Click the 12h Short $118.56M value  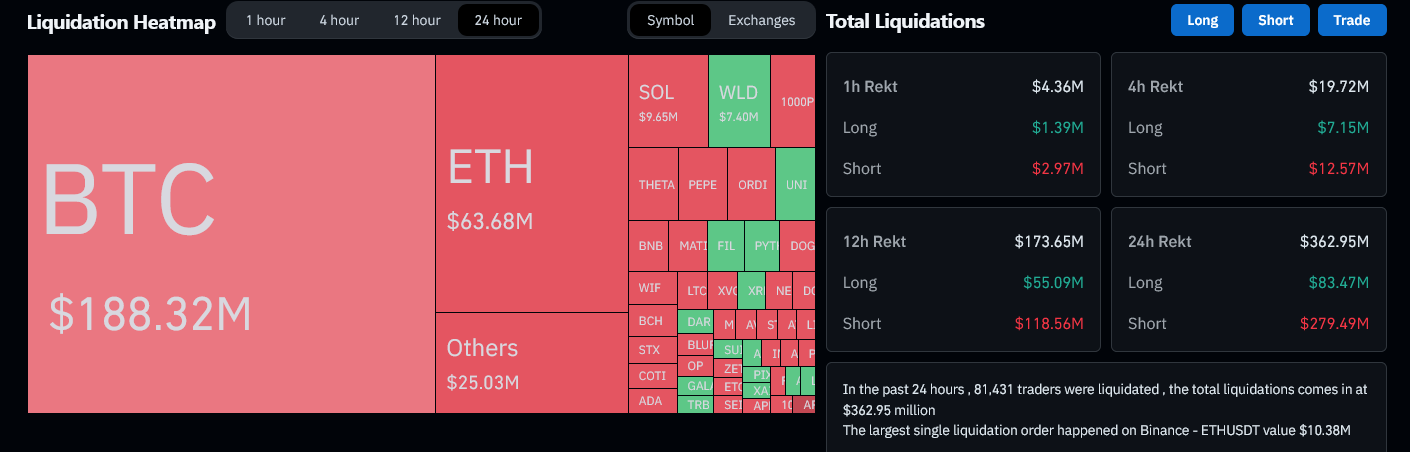pyautogui.click(x=1049, y=323)
